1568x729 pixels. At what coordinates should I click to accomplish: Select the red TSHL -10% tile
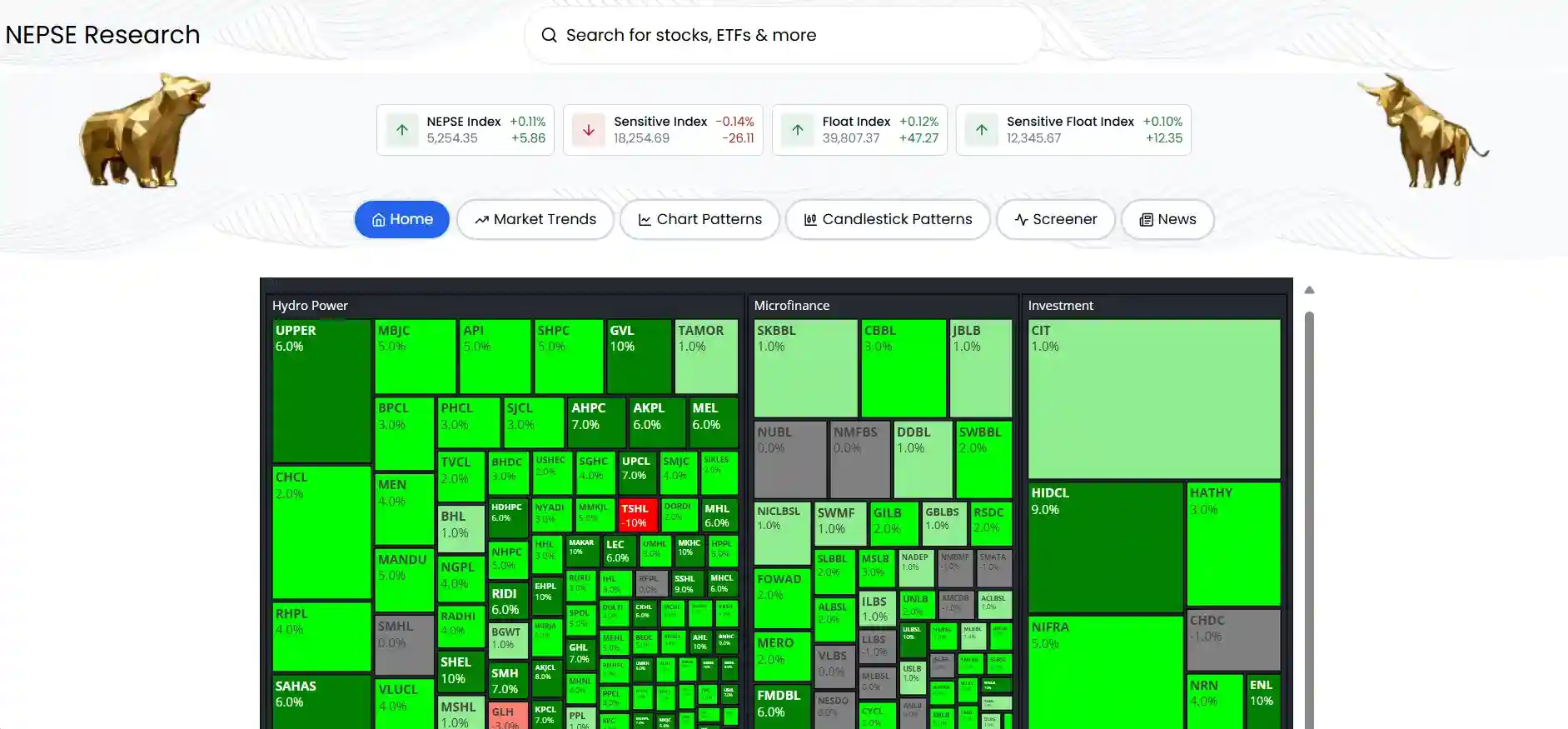click(x=638, y=515)
